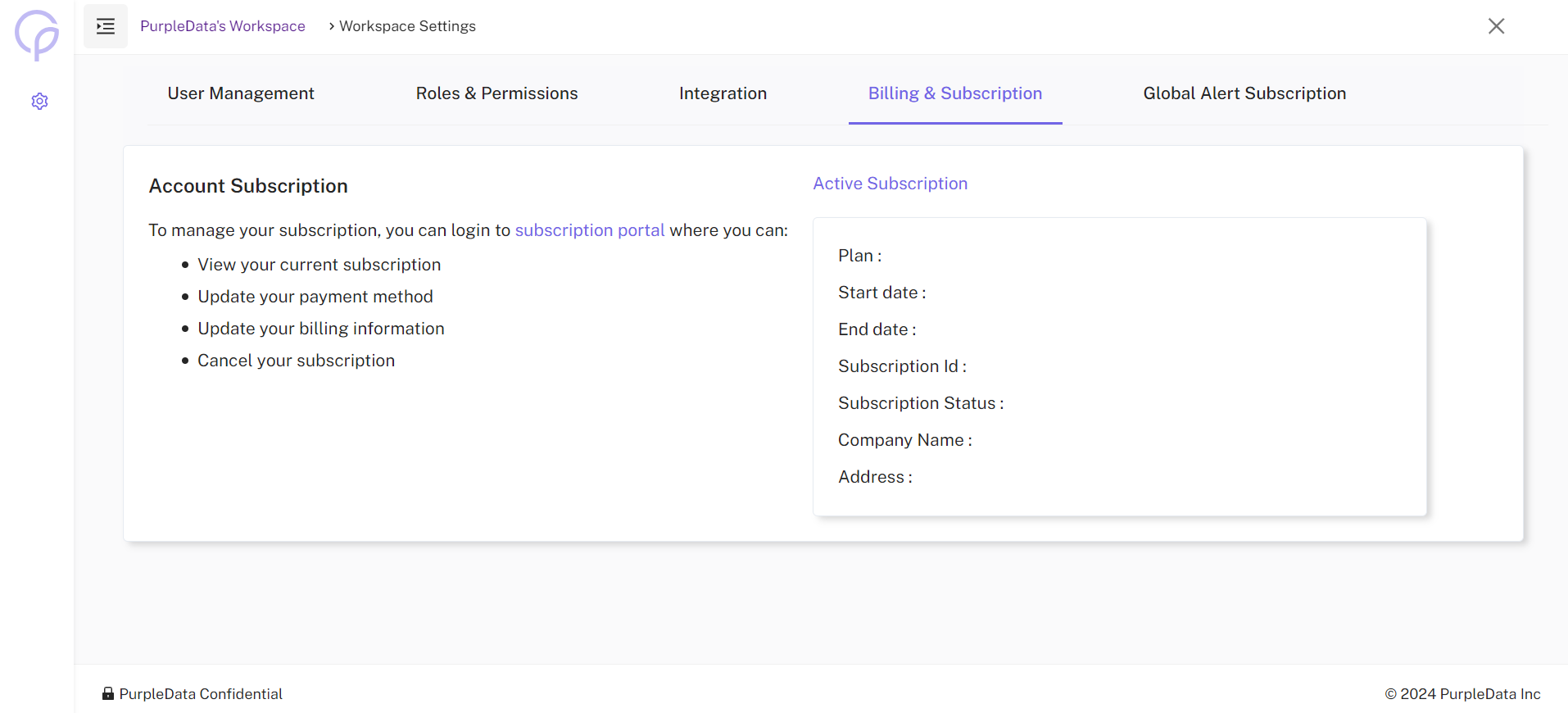The height and width of the screenshot is (713, 1568).
Task: Click 'Cancel your subscription' bullet
Action: [297, 361]
